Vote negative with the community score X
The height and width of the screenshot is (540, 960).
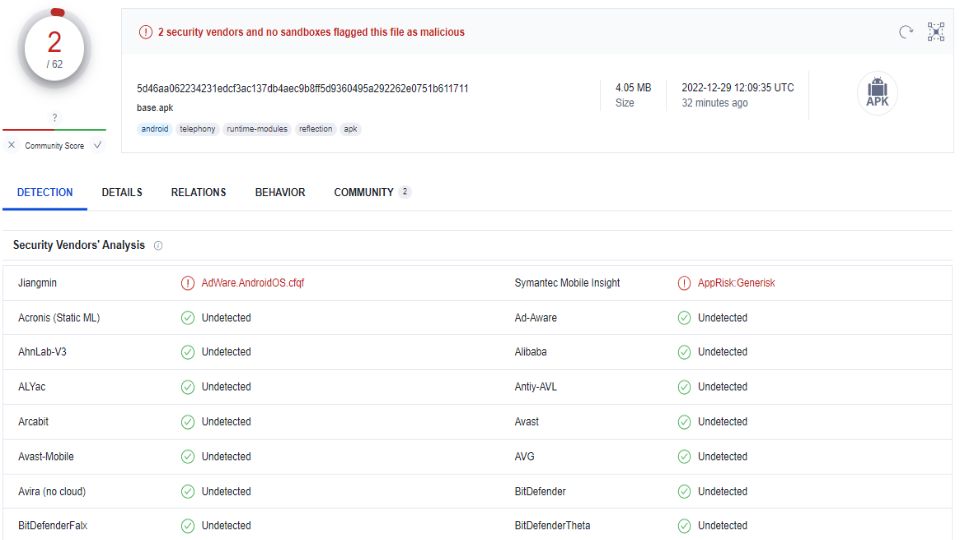(x=11, y=146)
